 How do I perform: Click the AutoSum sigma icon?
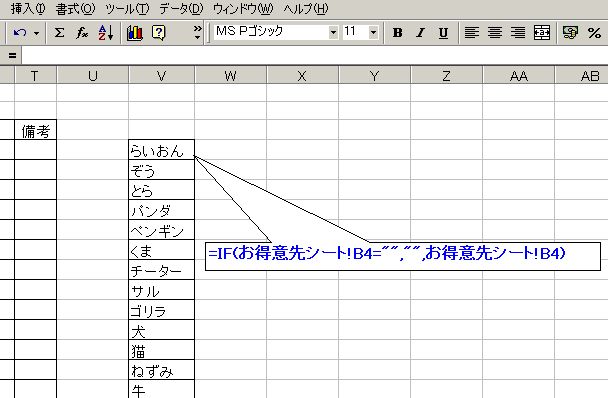tap(59, 33)
